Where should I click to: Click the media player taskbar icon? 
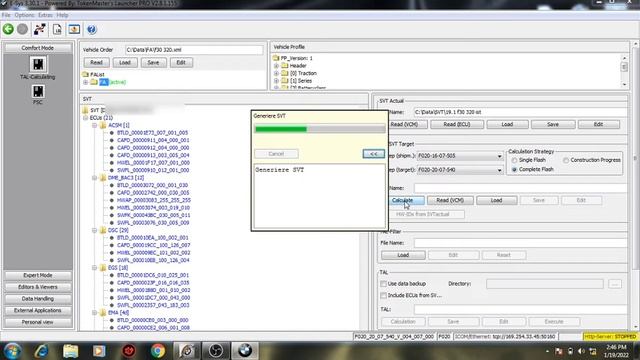(99, 351)
